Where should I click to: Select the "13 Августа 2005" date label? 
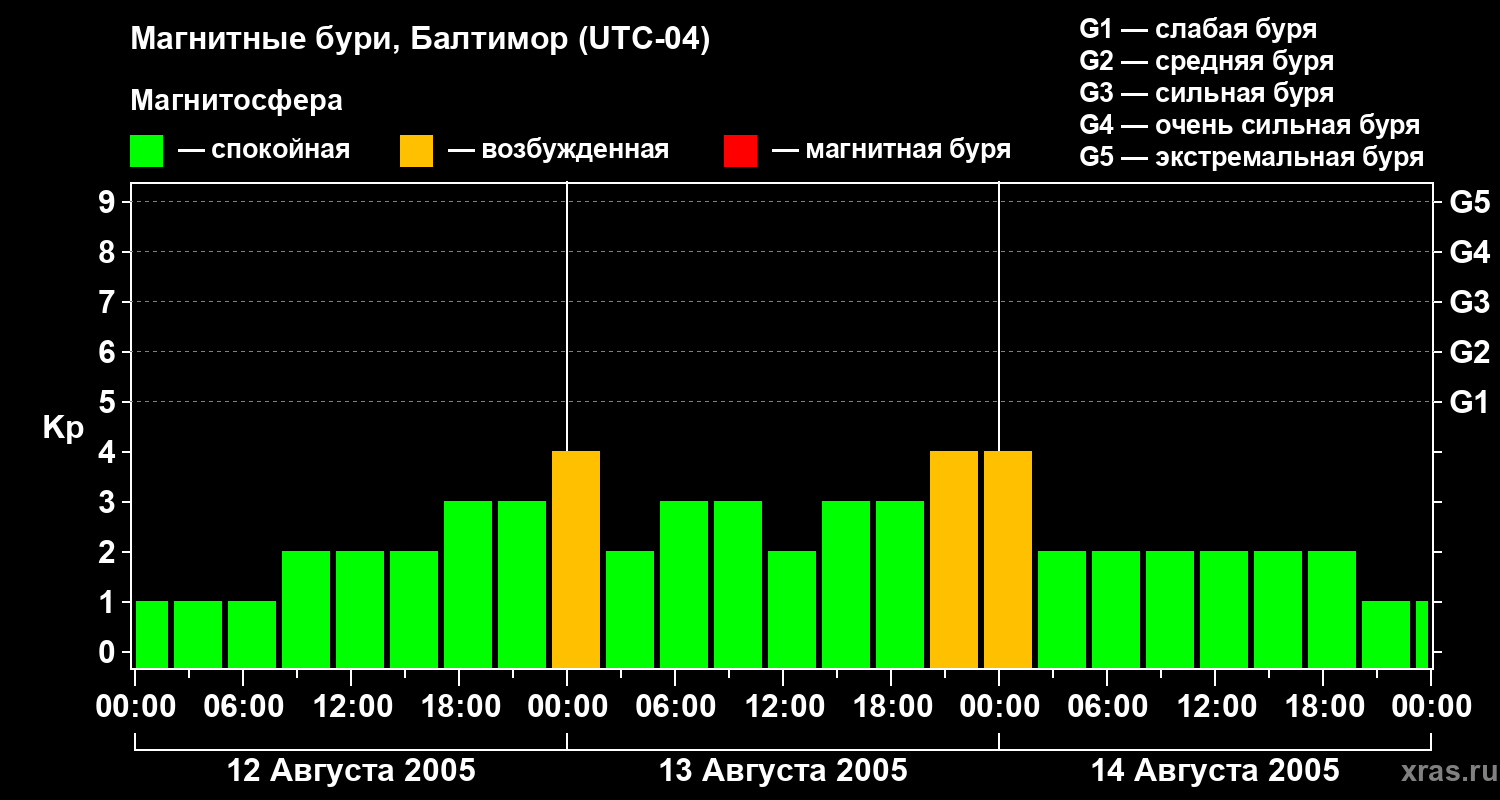(783, 771)
